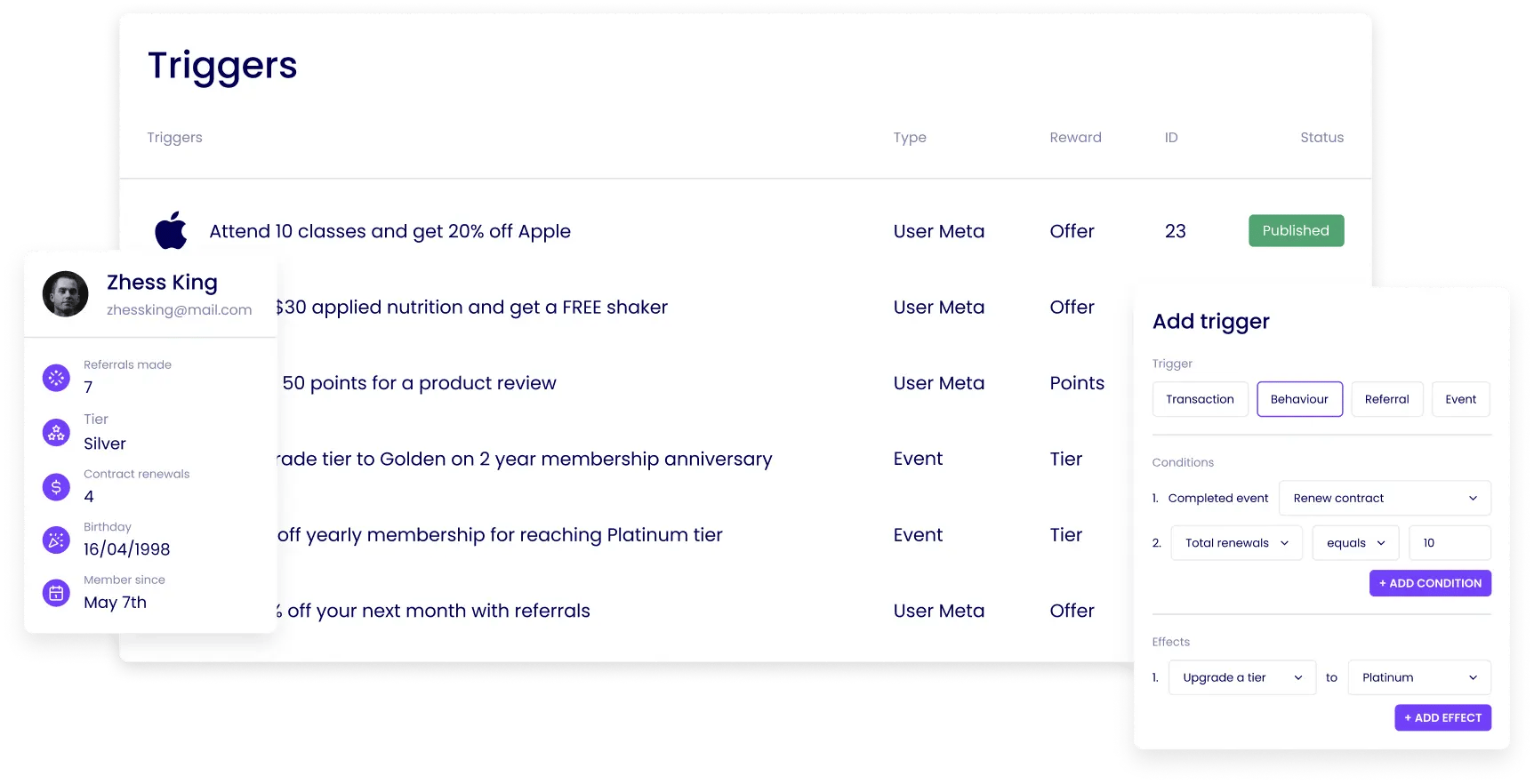The width and height of the screenshot is (1534, 784).
Task: Select the Transaction trigger type
Action: pos(1200,399)
